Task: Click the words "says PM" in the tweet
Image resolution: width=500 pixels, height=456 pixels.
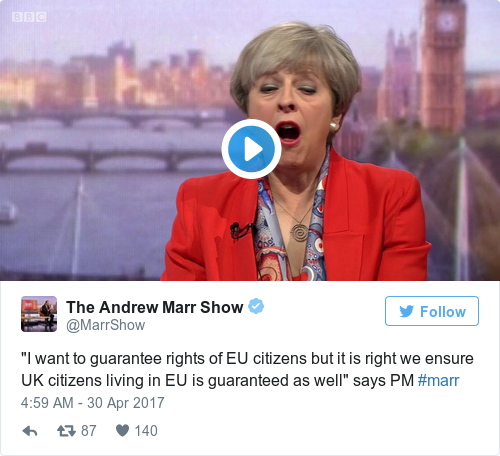Action: click(x=383, y=381)
